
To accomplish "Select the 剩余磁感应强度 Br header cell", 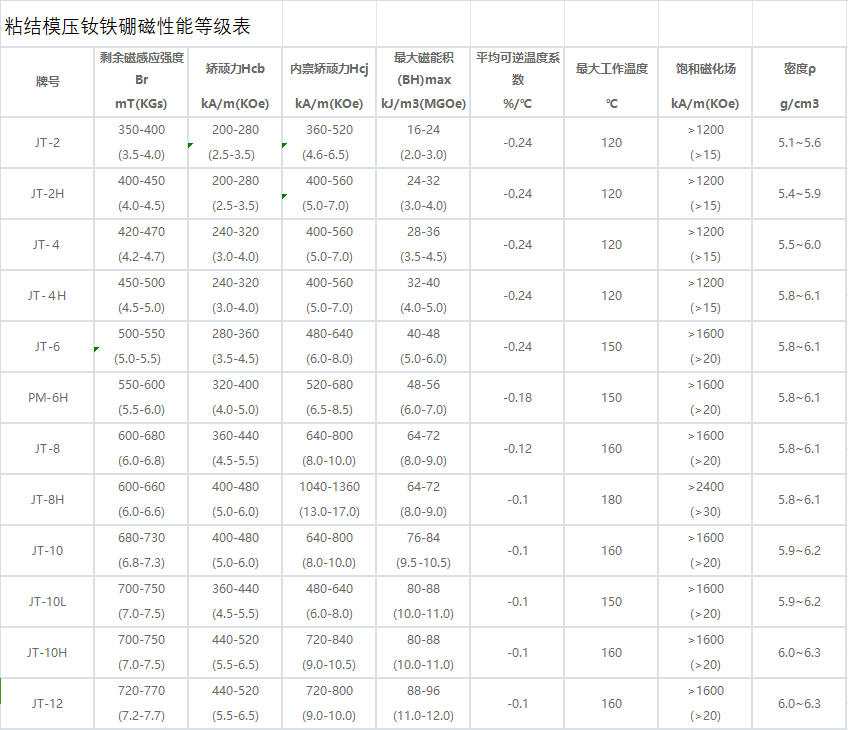I will (141, 82).
